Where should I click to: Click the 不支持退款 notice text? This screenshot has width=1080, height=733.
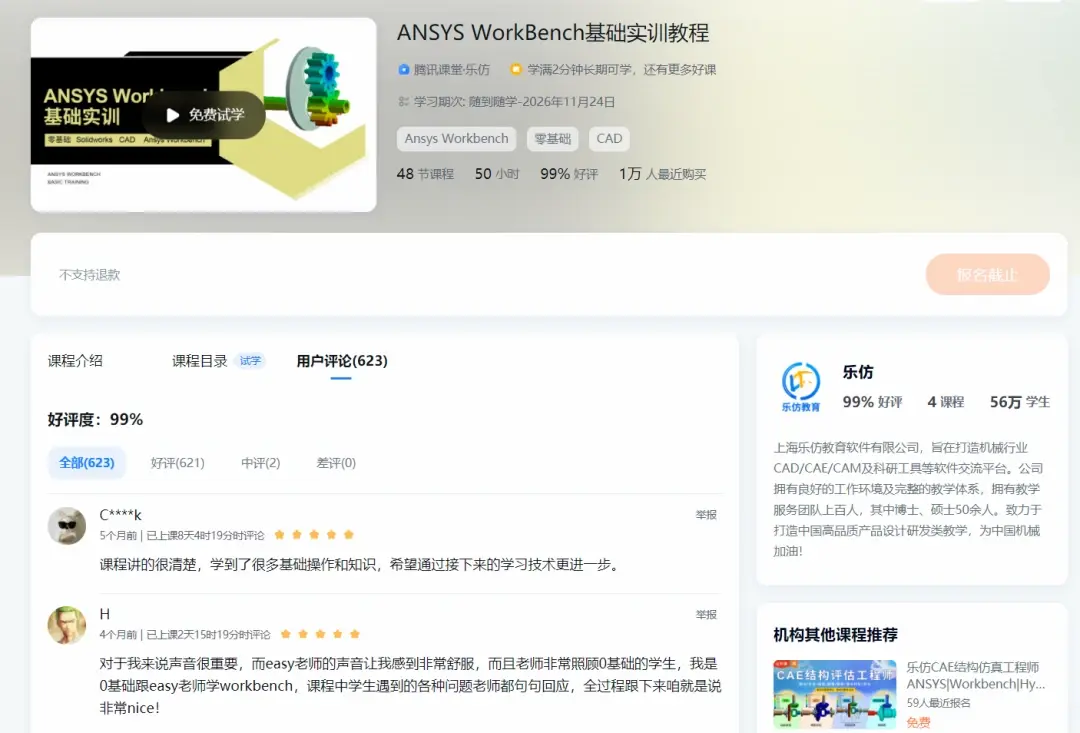point(90,275)
